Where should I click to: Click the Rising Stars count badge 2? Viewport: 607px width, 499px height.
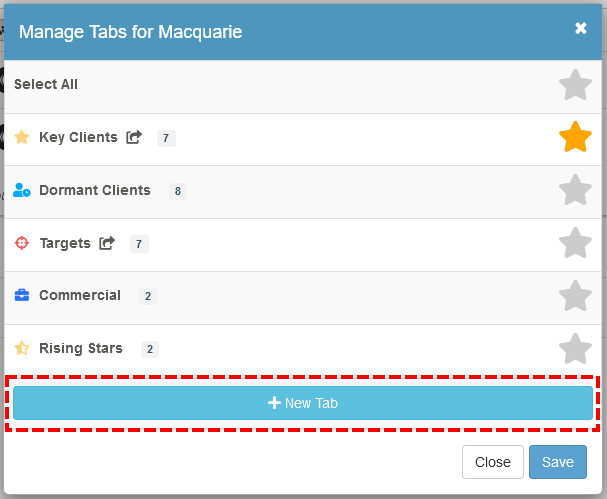[x=150, y=349]
